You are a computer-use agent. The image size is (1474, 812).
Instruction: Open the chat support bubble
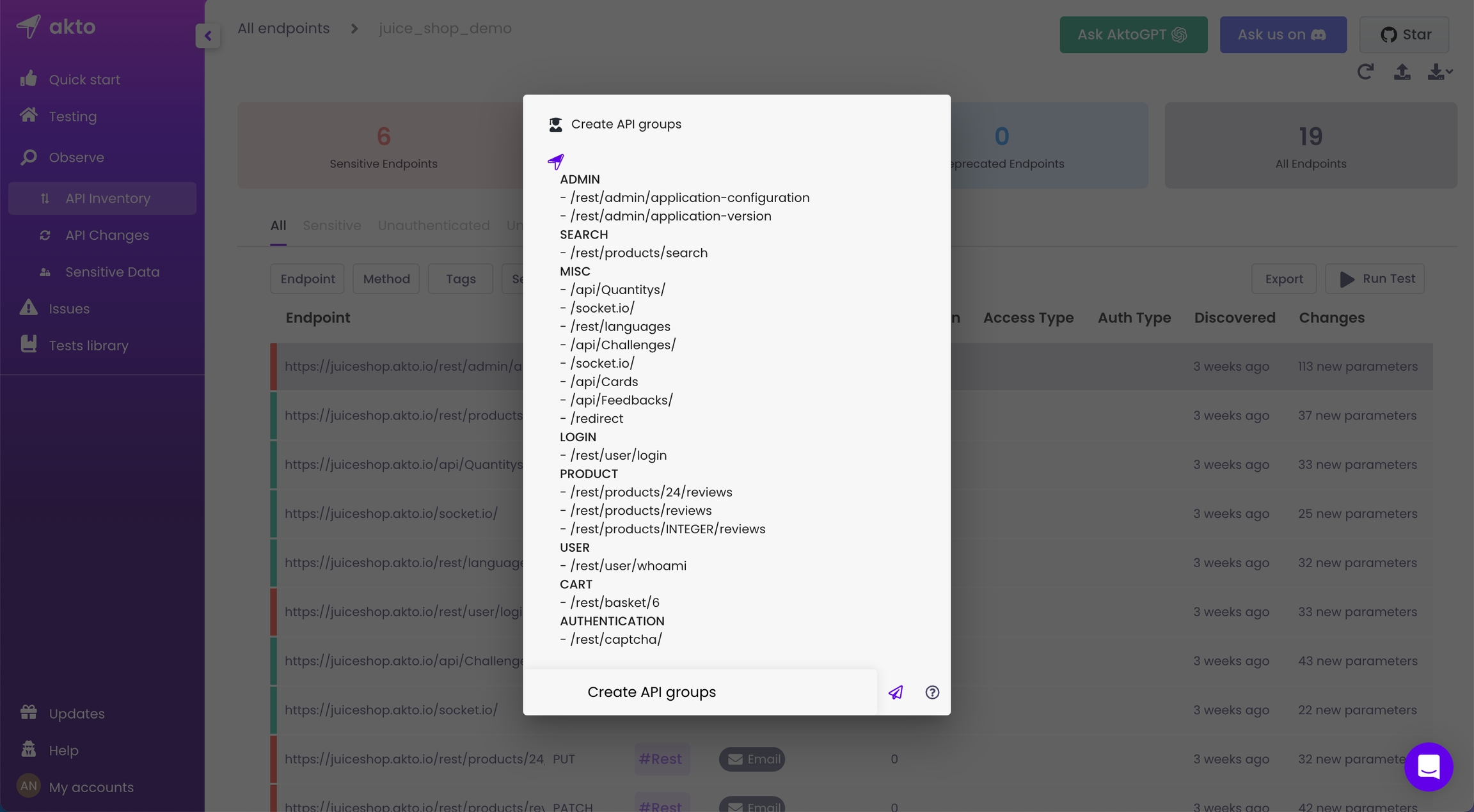(1428, 767)
